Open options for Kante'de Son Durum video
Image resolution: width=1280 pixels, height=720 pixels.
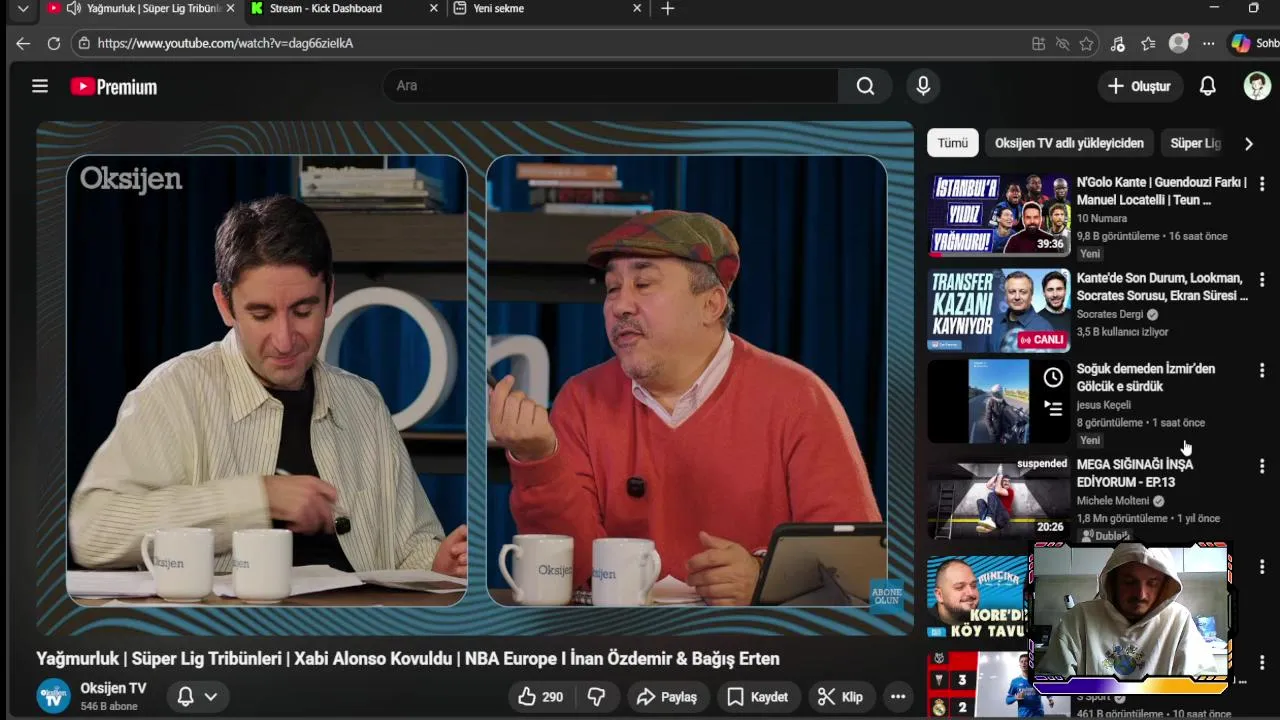pyautogui.click(x=1262, y=279)
